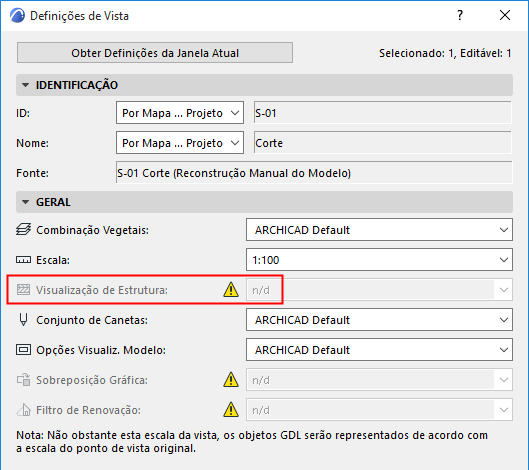Open the ID Por Mapa Projeto dropdown
The width and height of the screenshot is (529, 470).
180,113
